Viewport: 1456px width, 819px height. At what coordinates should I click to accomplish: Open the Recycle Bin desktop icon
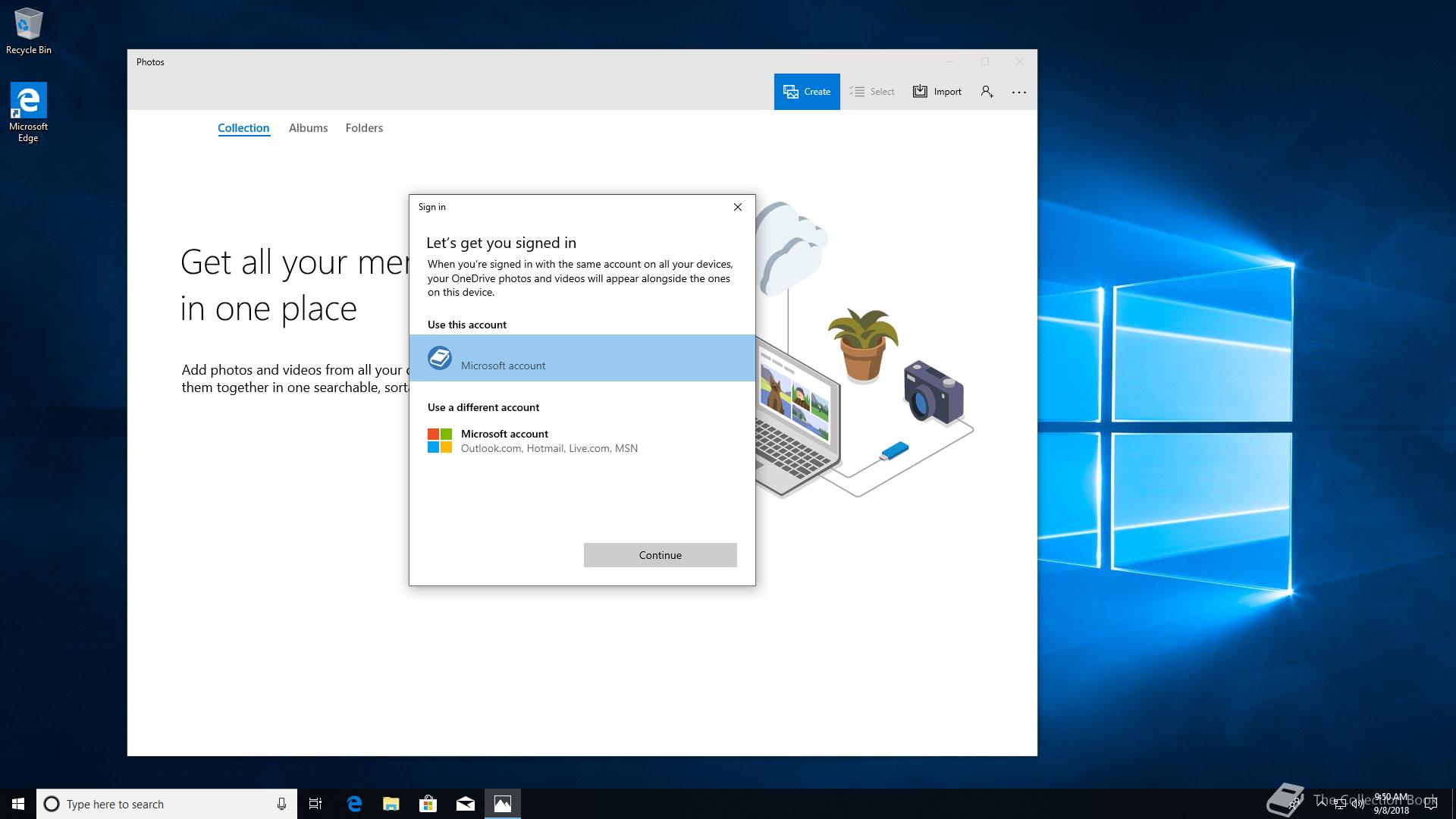point(29,32)
